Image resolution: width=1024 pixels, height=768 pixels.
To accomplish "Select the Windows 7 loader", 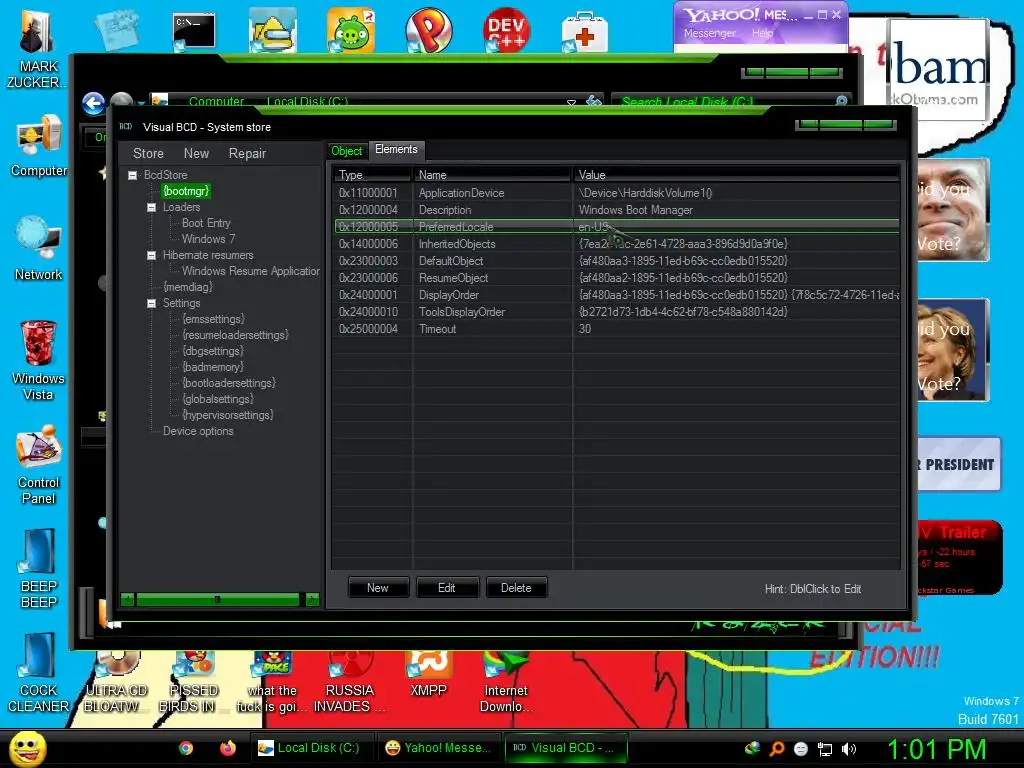I will [208, 239].
